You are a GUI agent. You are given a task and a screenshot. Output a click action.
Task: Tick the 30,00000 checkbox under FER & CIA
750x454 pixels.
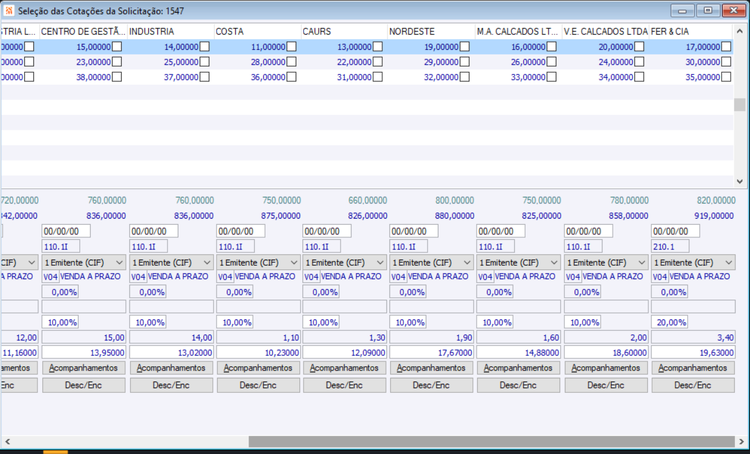coord(727,62)
